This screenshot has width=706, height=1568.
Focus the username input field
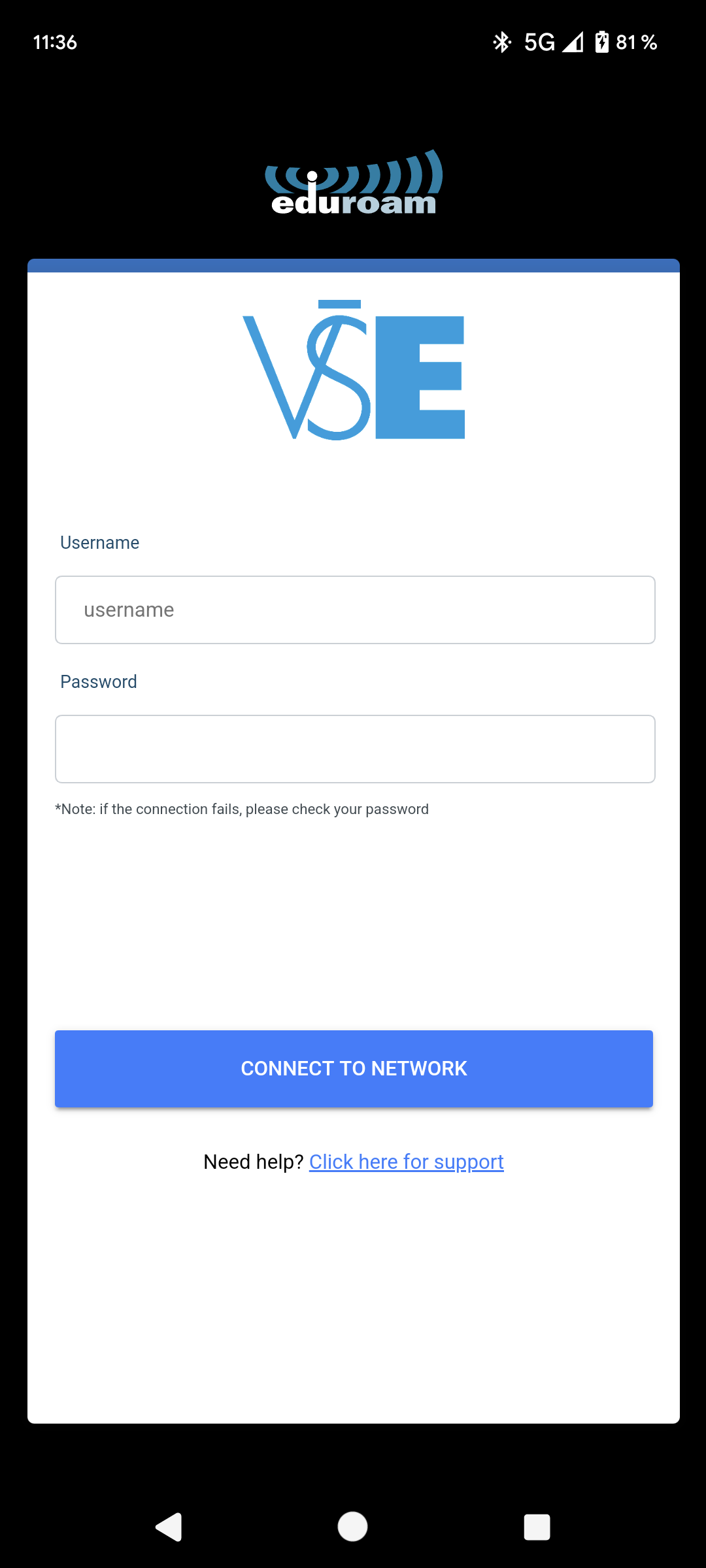click(355, 610)
